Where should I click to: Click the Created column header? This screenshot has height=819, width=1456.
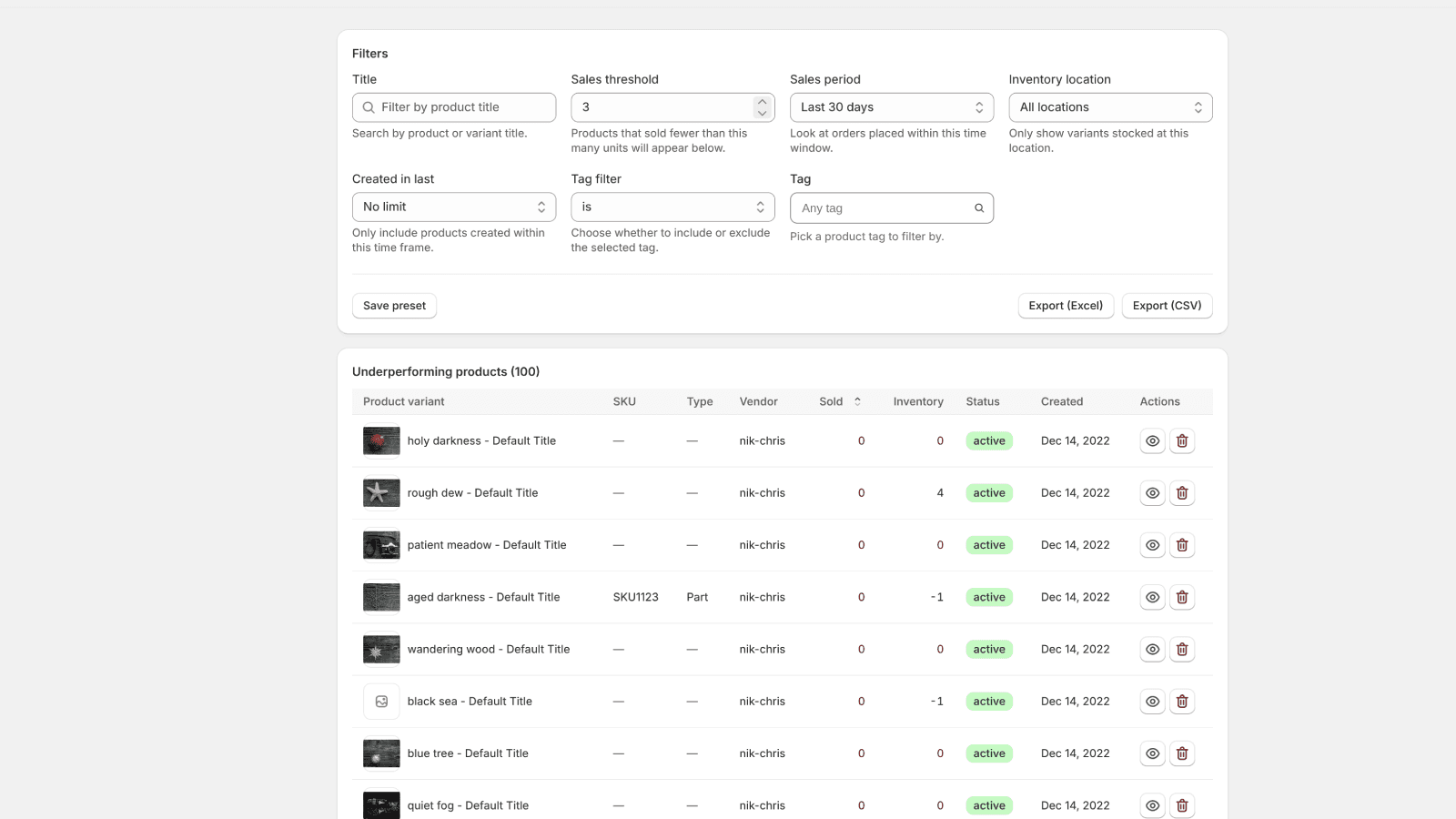1062,401
